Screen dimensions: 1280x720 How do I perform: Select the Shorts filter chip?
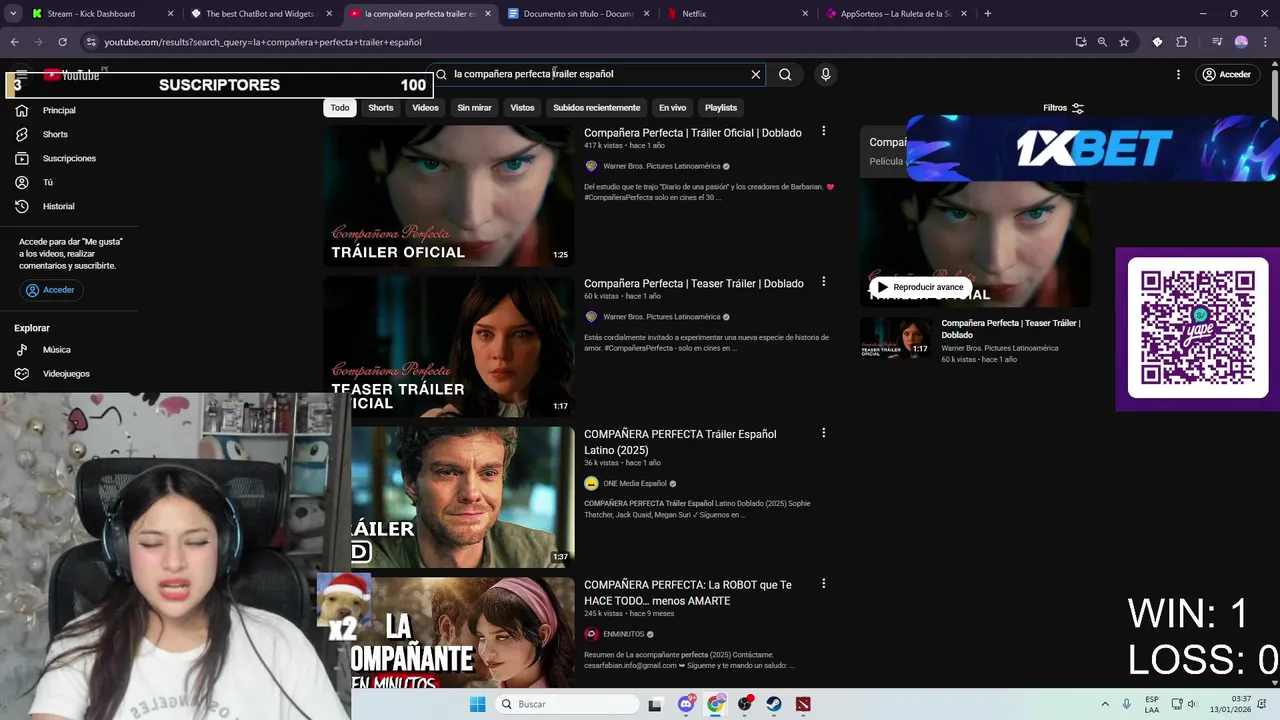coord(381,108)
